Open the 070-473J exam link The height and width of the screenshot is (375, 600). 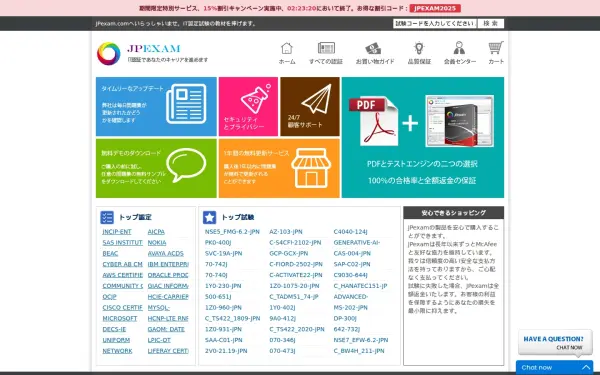(x=282, y=351)
